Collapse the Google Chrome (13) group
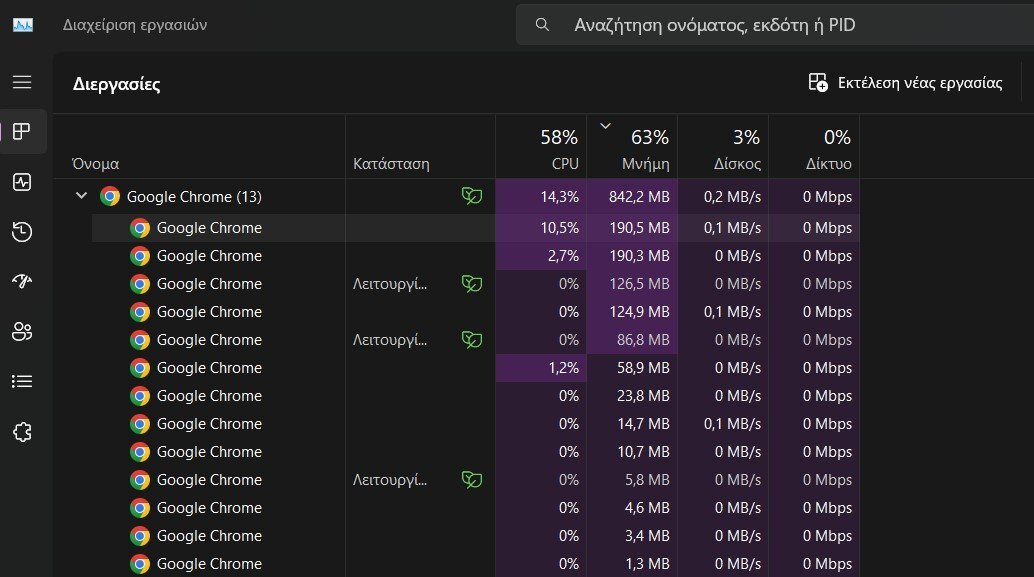The image size is (1034, 577). point(81,196)
